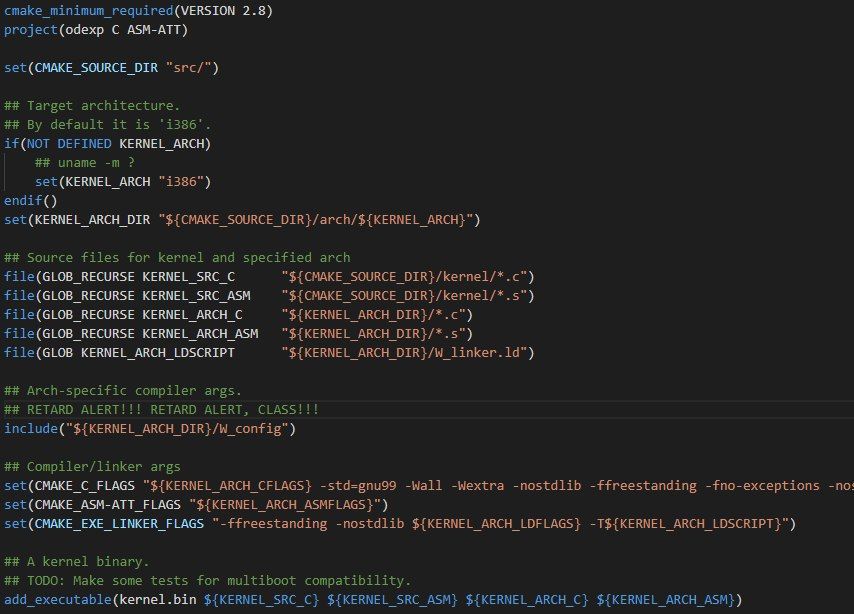Click the cmake_minimum_required command name
The width and height of the screenshot is (854, 614).
(x=89, y=11)
